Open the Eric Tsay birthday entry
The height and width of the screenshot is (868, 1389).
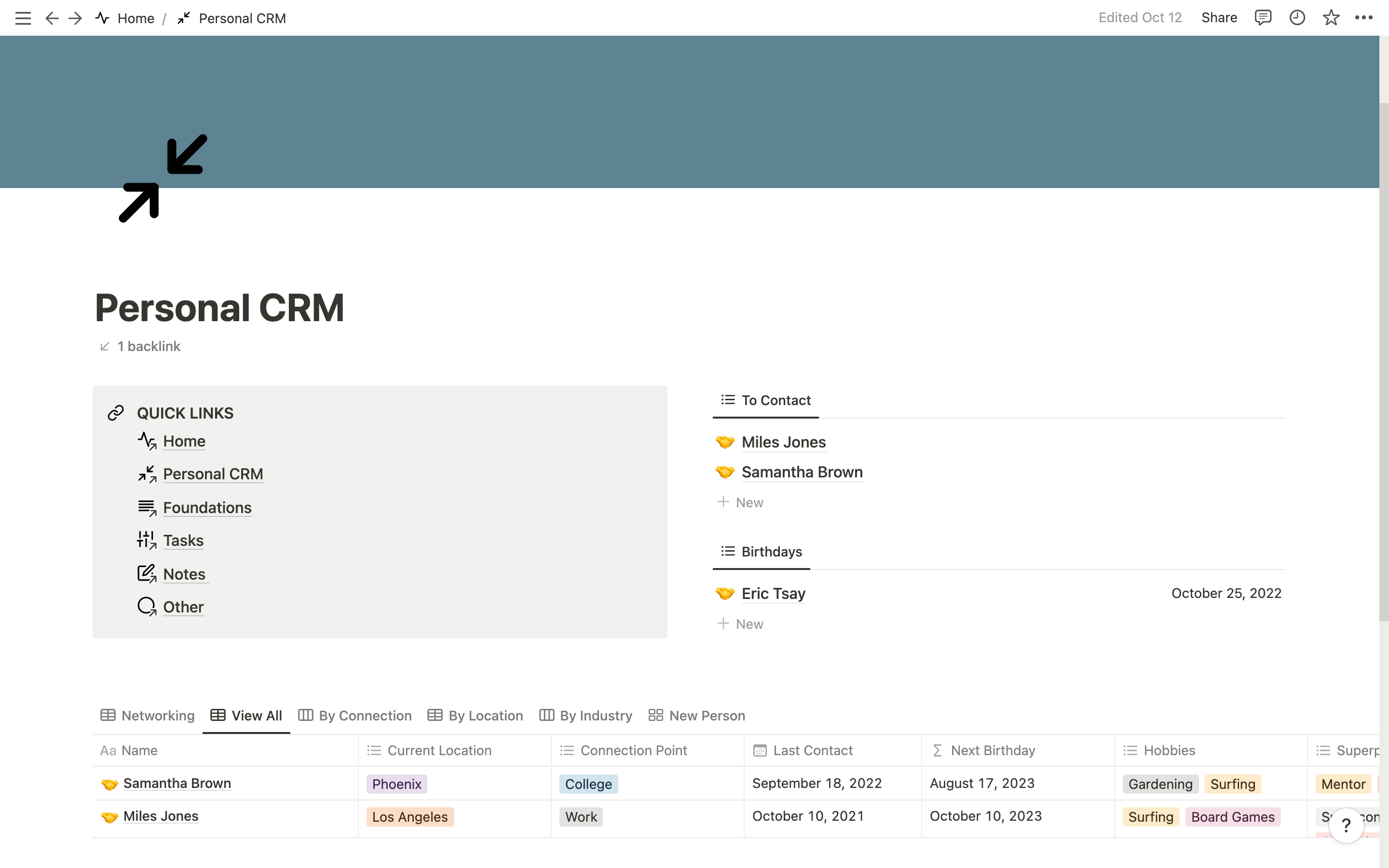[773, 594]
